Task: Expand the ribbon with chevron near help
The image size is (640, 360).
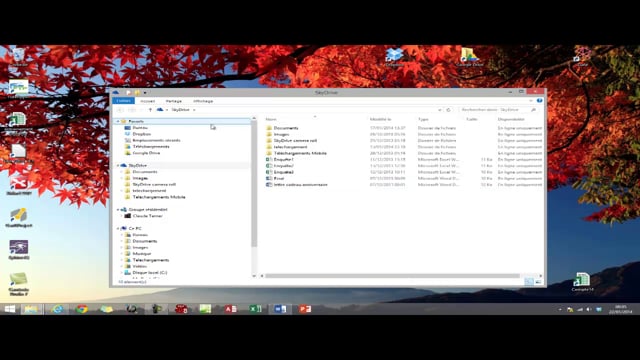Action: click(x=531, y=100)
